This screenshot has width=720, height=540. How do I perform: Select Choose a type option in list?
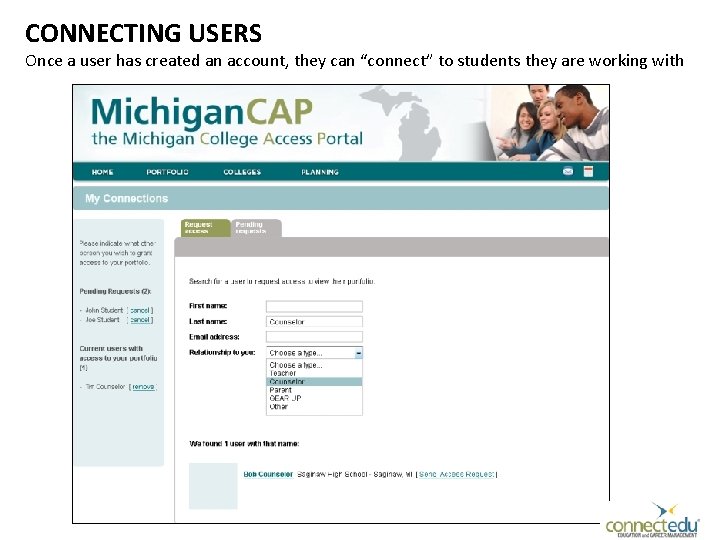[314, 365]
